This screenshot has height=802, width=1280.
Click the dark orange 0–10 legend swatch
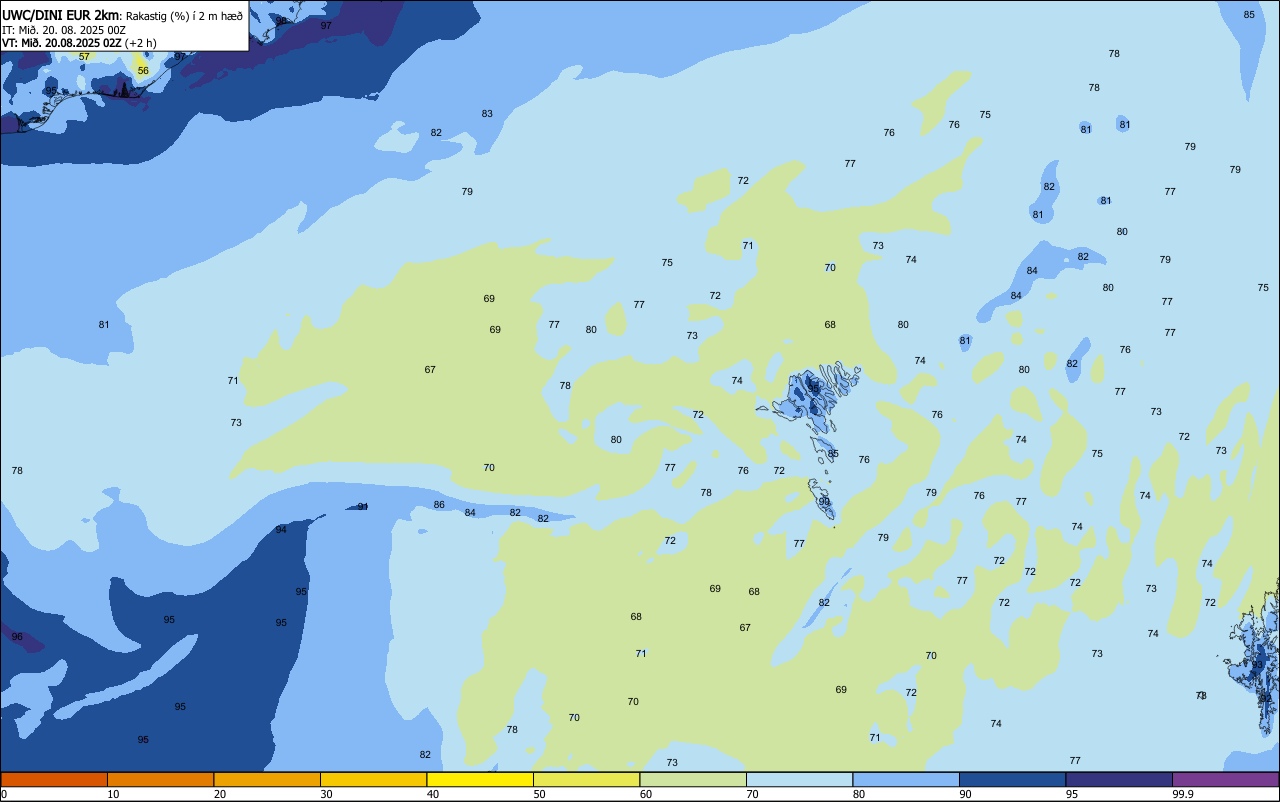54,779
